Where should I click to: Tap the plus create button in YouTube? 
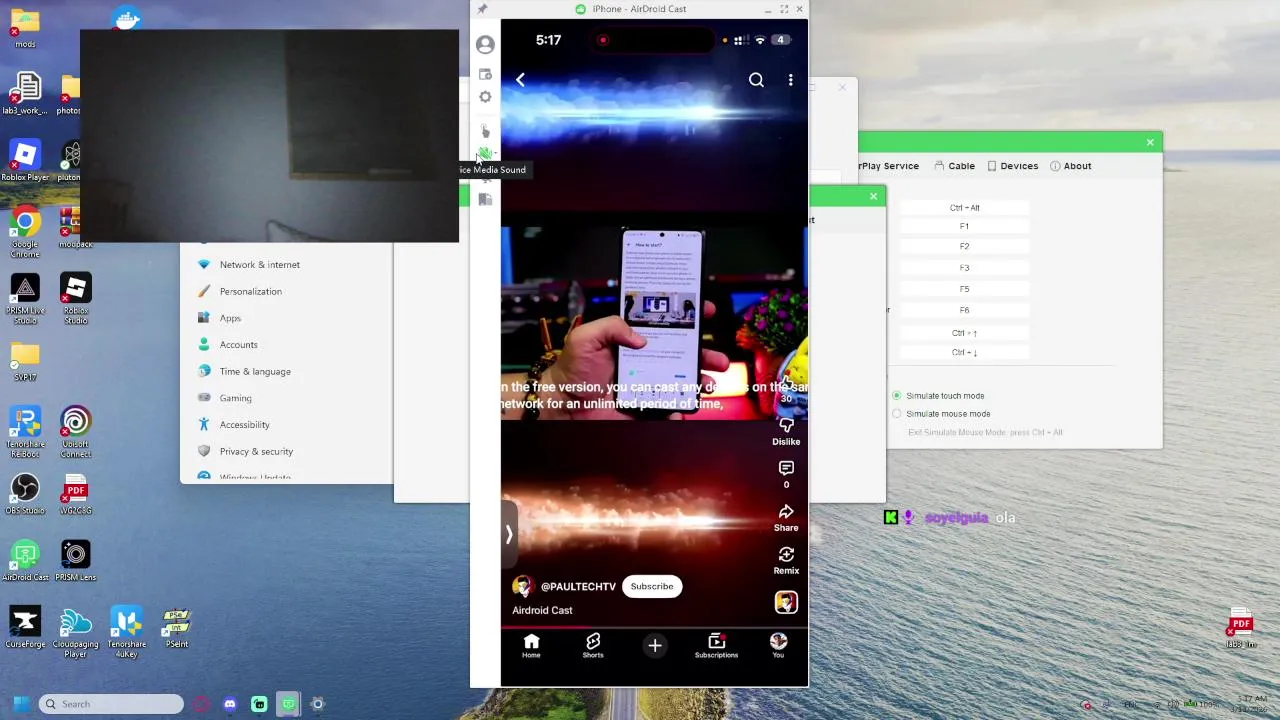[x=655, y=646]
